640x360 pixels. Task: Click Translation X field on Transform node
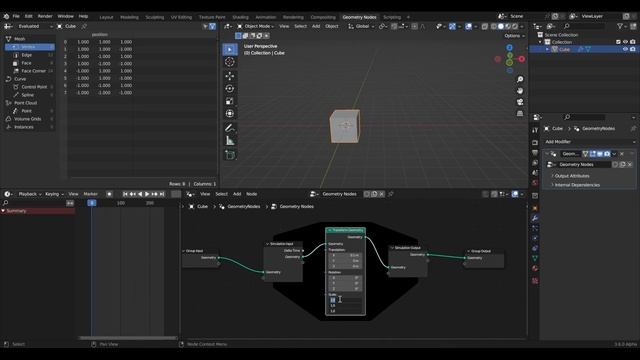(x=345, y=256)
